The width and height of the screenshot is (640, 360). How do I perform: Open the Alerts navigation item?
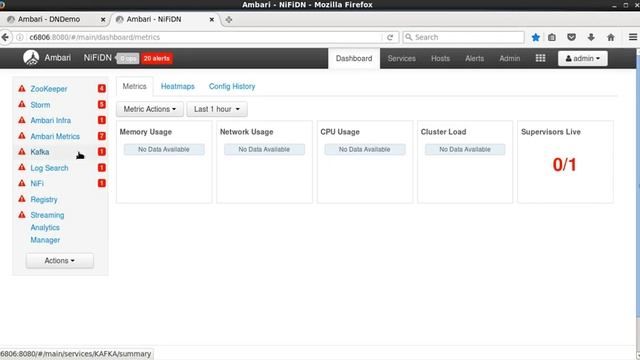point(474,58)
